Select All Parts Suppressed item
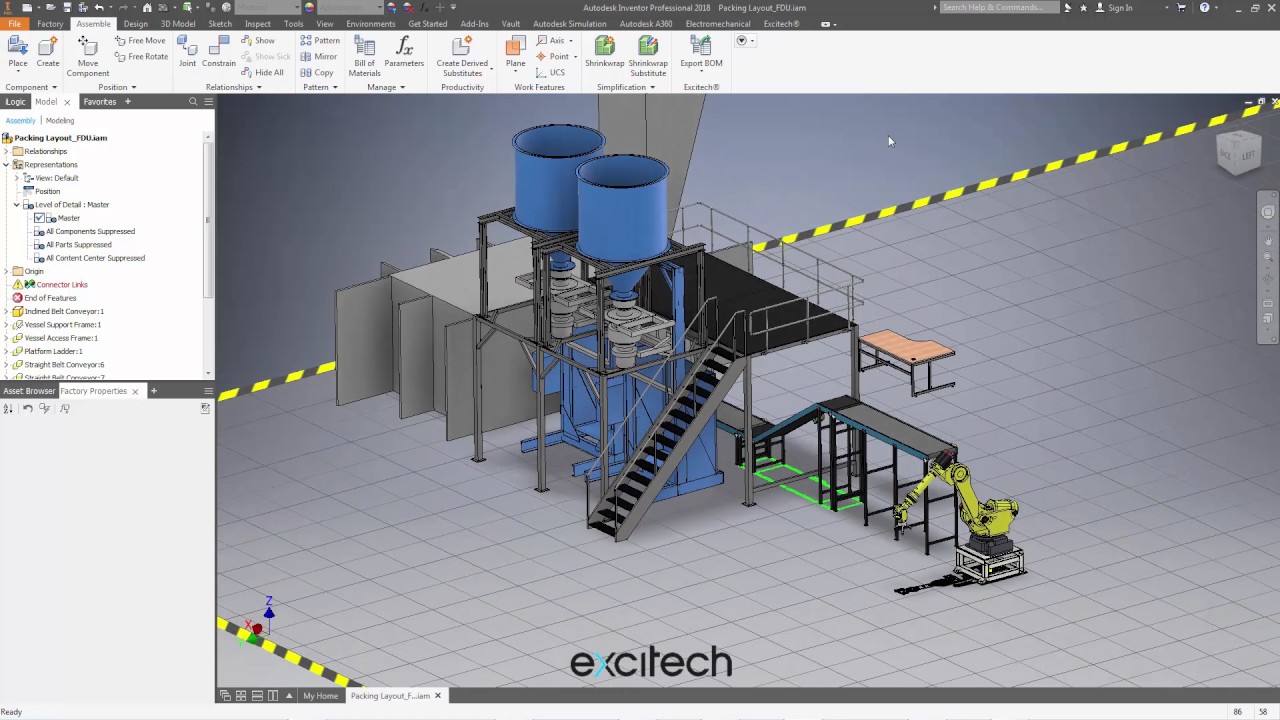This screenshot has width=1280, height=720. pyautogui.click(x=78, y=245)
